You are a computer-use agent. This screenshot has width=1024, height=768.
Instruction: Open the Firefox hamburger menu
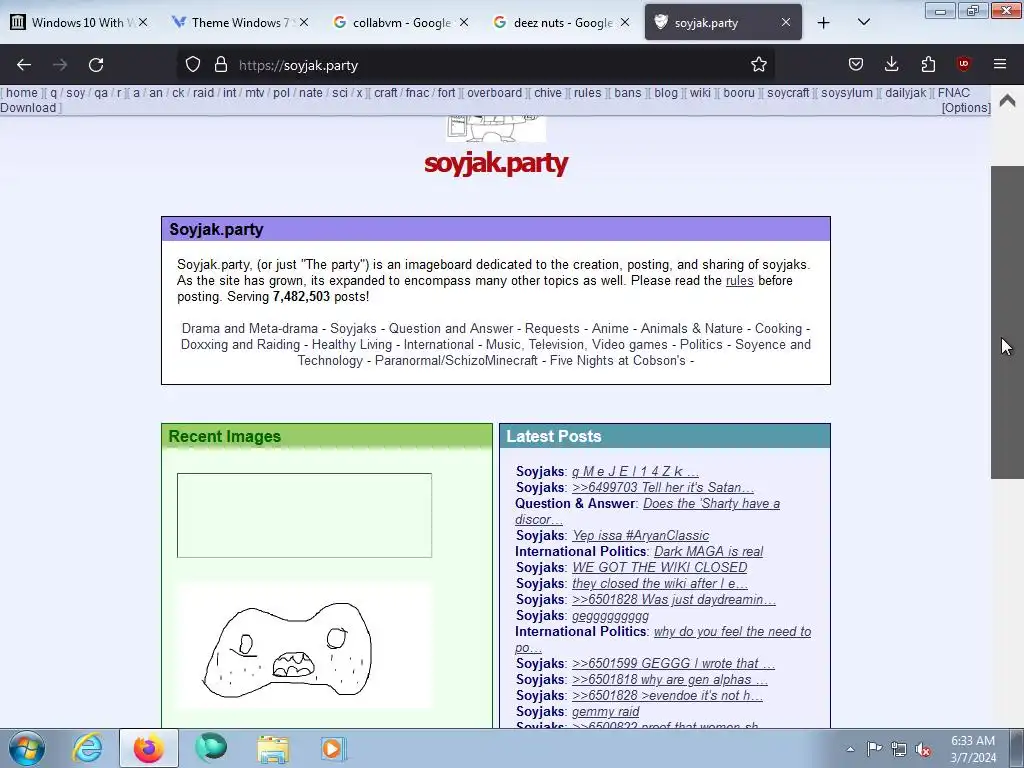click(x=1000, y=64)
